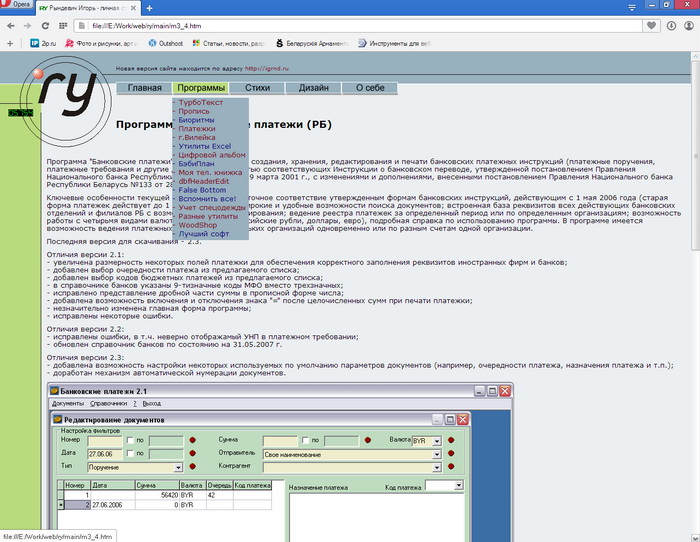Open the Outshoot bookmark
Screen dimensions: 700x542
(166, 43)
